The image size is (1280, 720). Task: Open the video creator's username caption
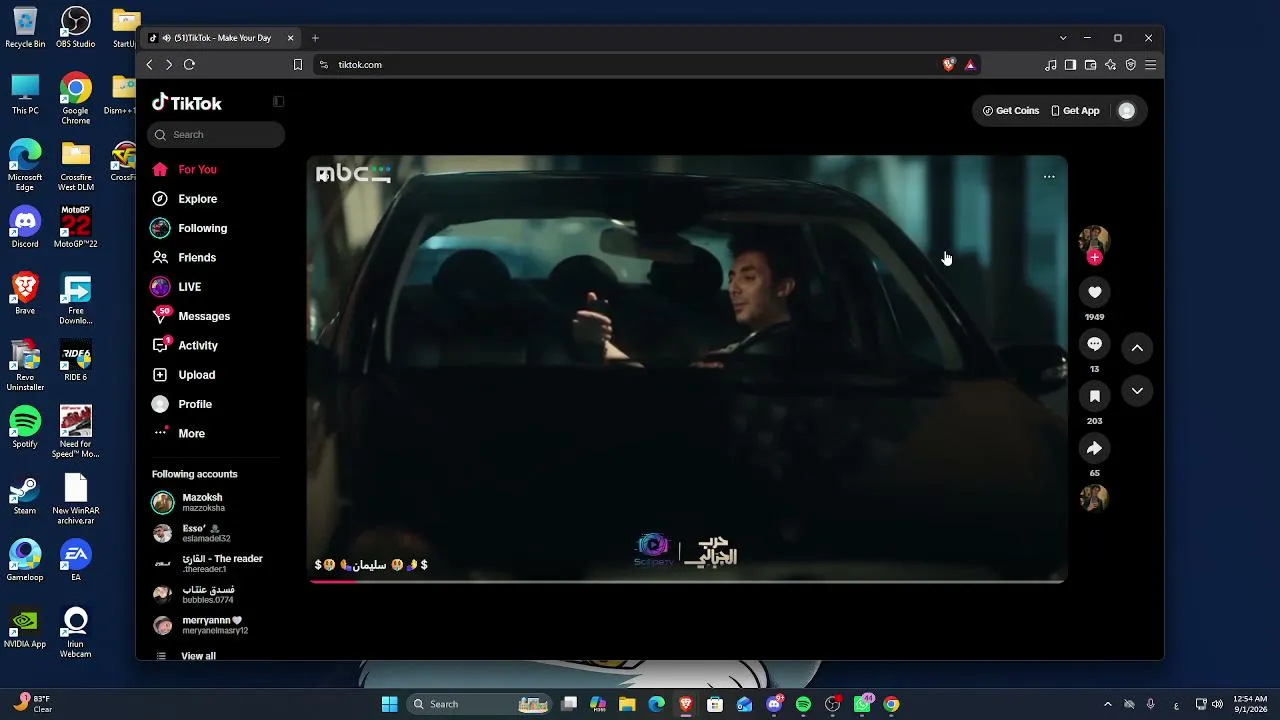(371, 565)
